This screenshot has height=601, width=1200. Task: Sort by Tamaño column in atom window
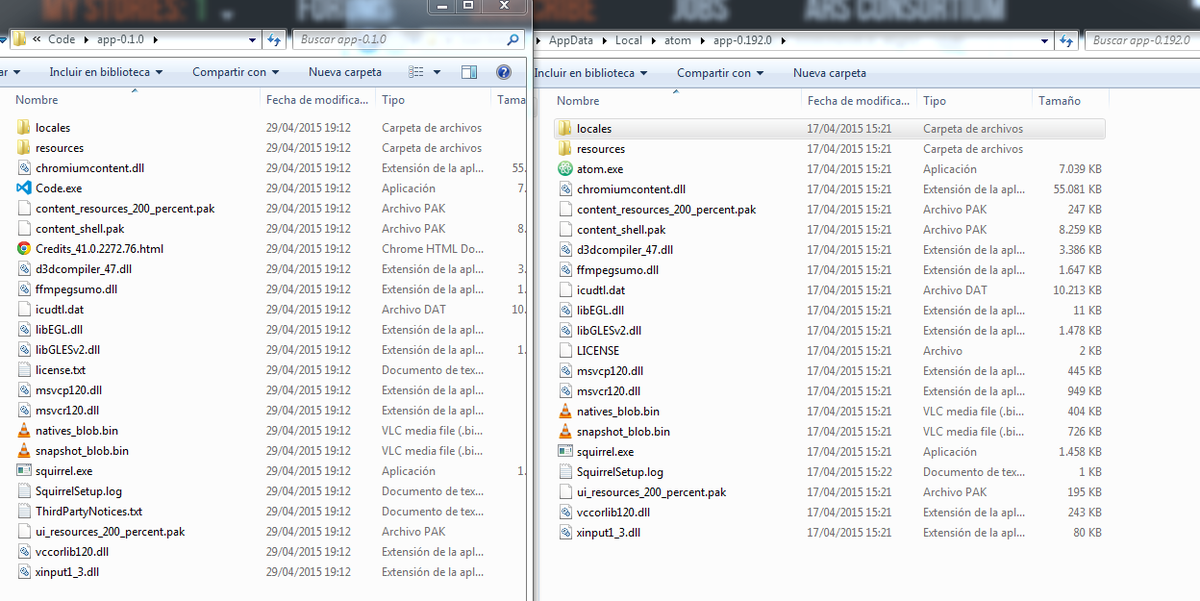(x=1071, y=101)
